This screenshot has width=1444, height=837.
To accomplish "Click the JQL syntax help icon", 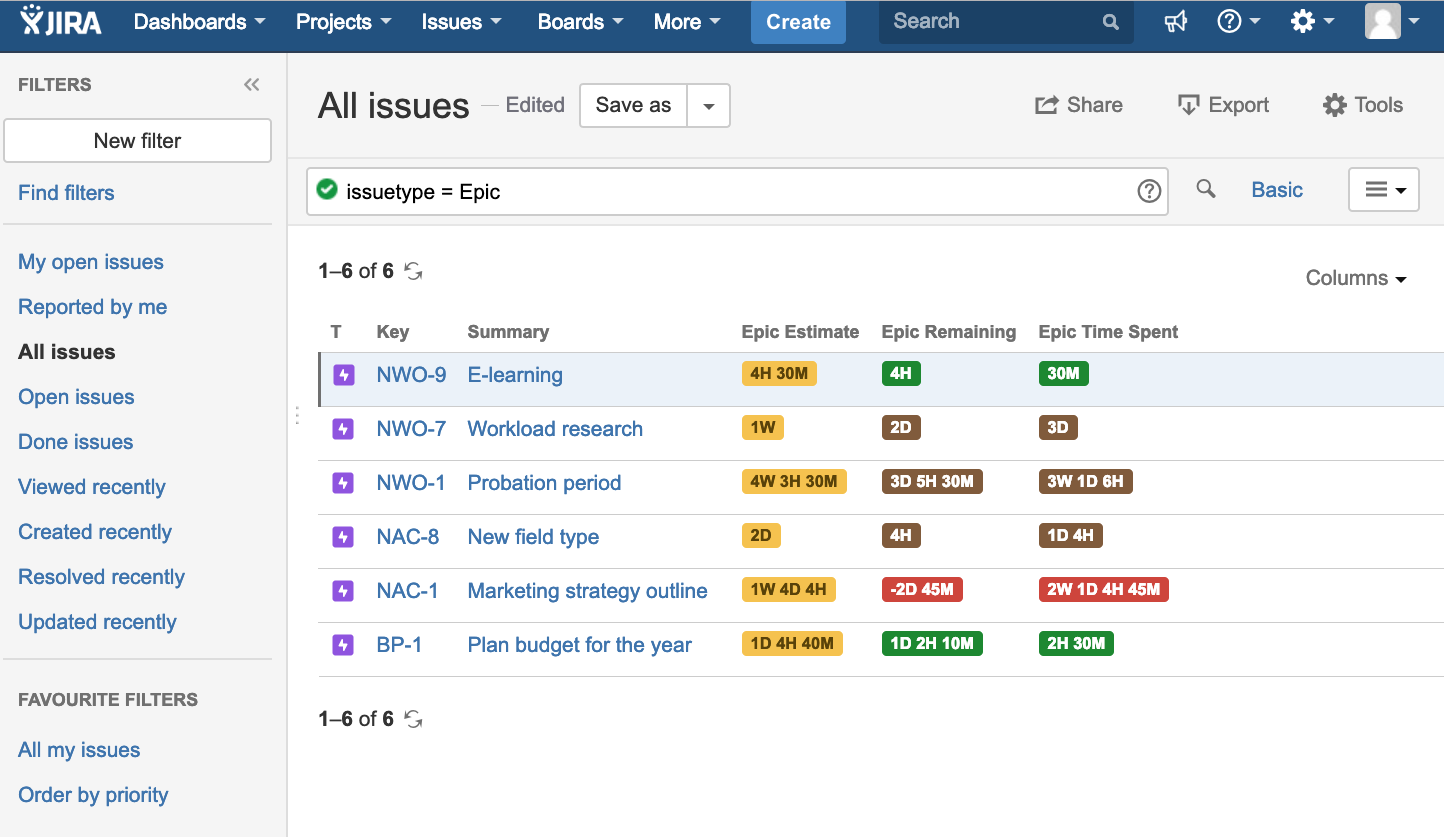I will [x=1149, y=191].
